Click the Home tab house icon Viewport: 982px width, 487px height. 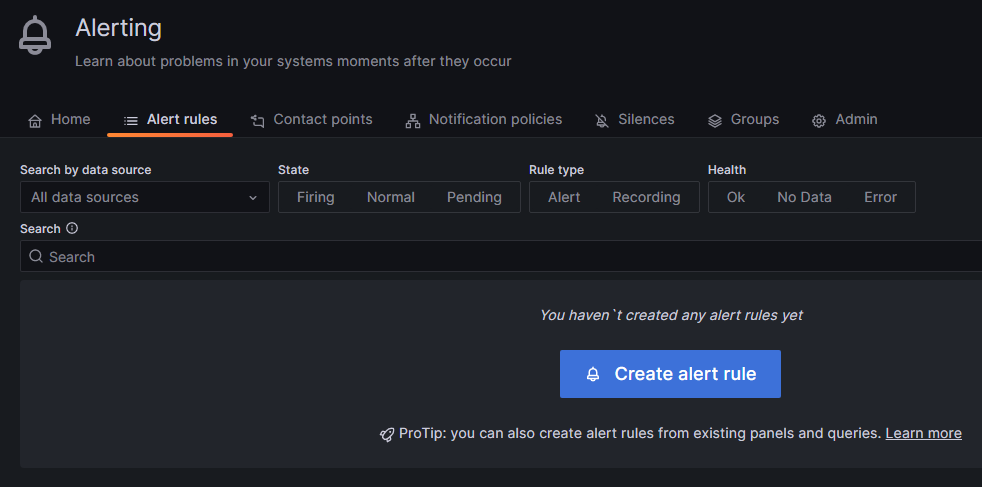pos(35,120)
